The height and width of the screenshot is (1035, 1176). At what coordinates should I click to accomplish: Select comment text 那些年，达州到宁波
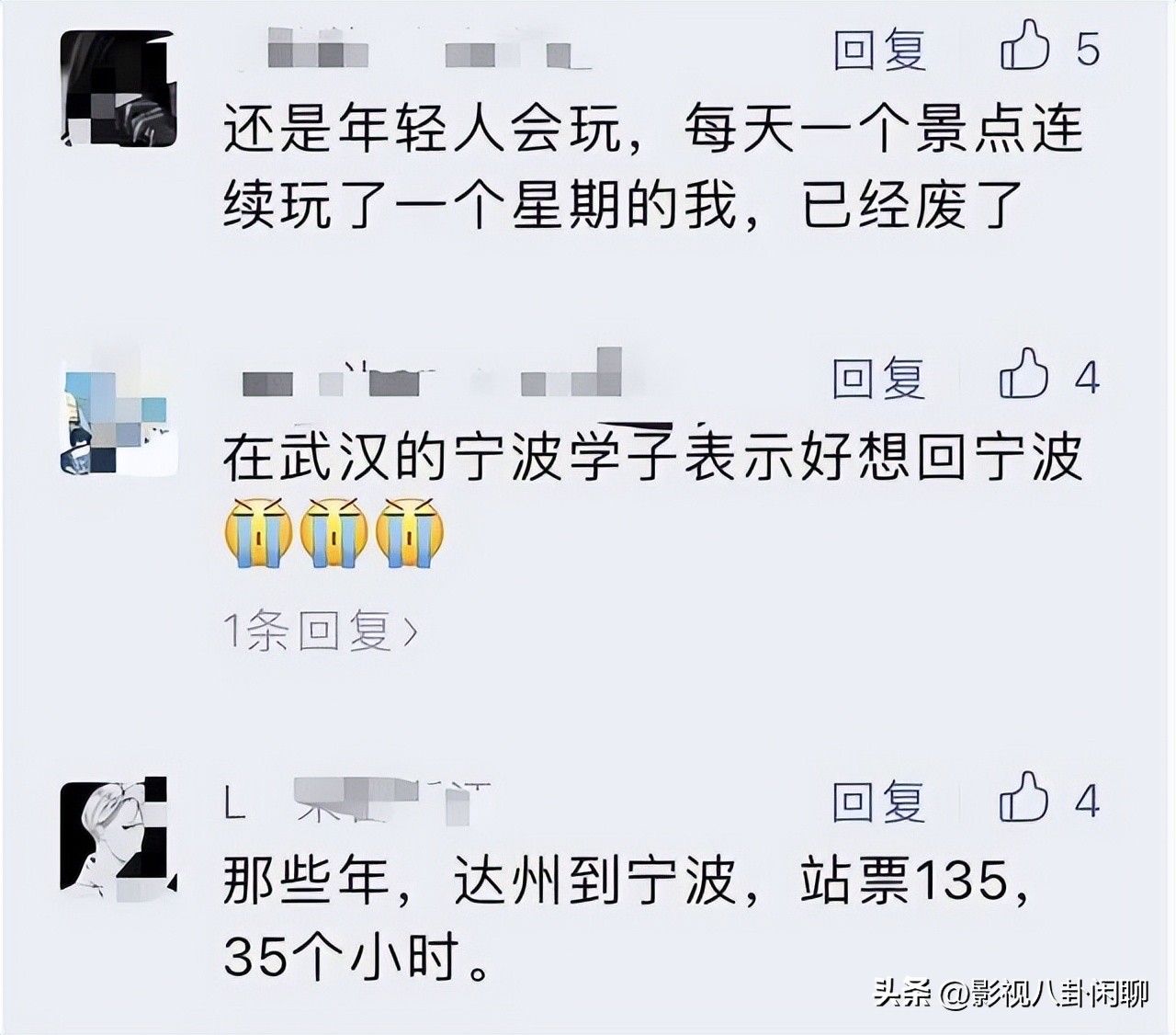click(480, 881)
